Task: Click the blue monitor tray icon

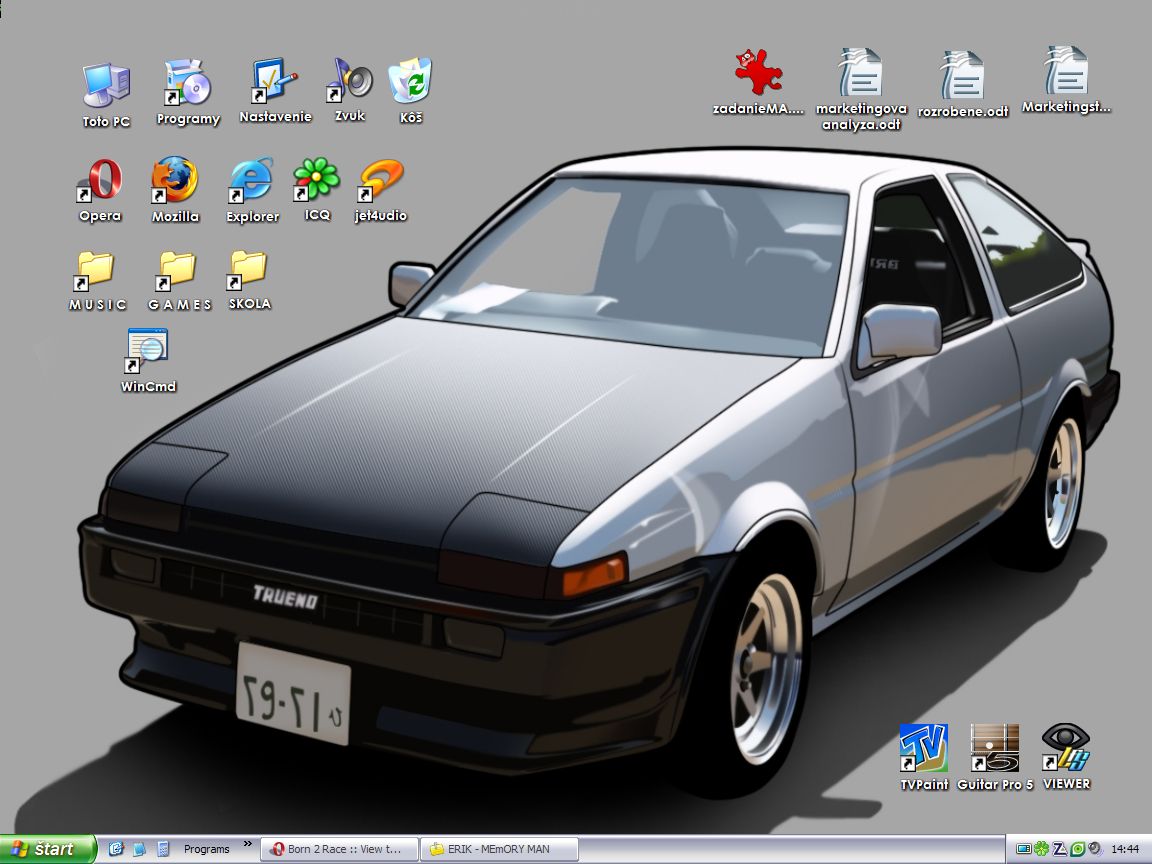Action: point(1023,849)
